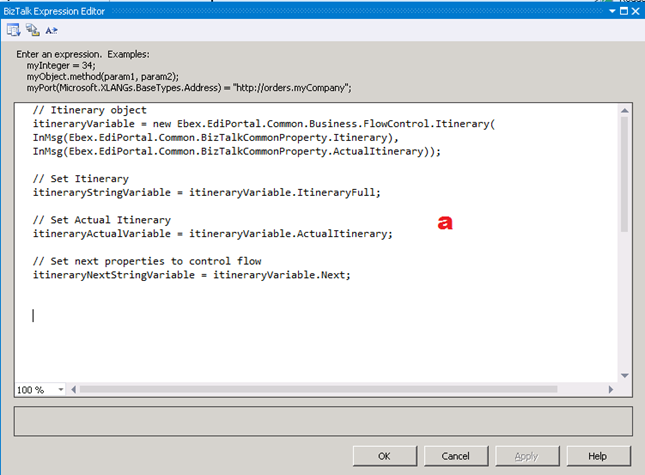Click the vertical scrollbar up arrow

[625, 108]
